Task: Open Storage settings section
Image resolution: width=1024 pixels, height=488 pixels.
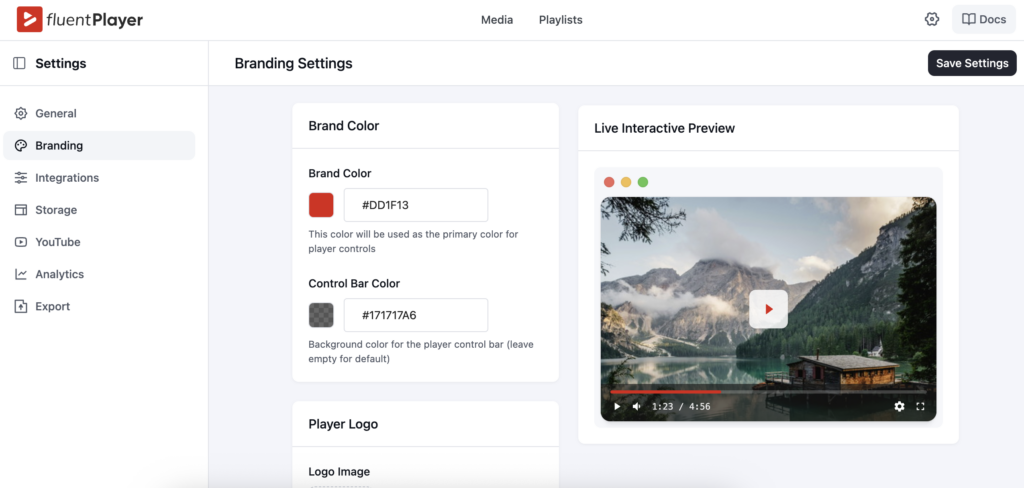Action: coord(99,210)
